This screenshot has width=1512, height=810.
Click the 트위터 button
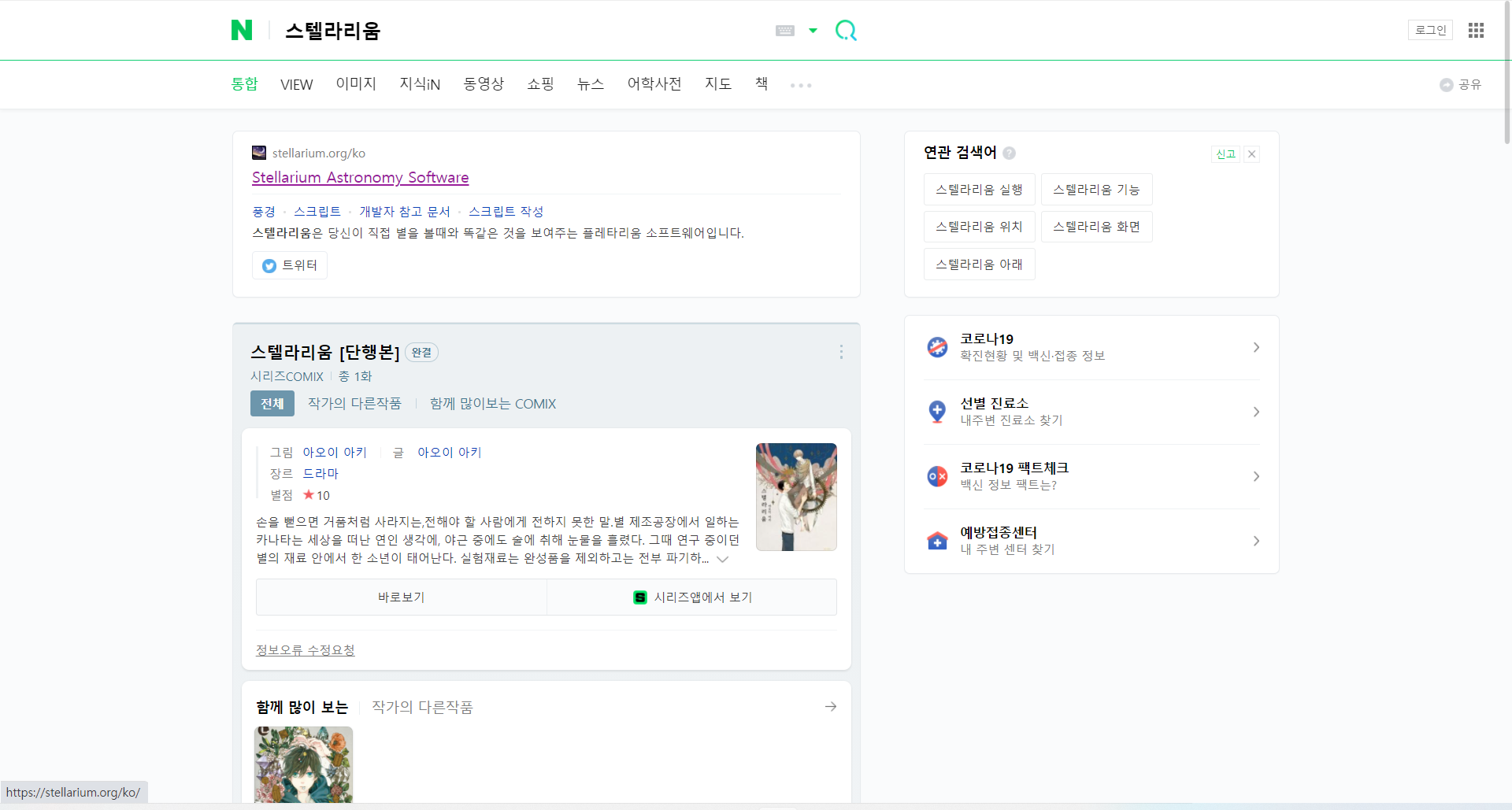click(x=290, y=265)
